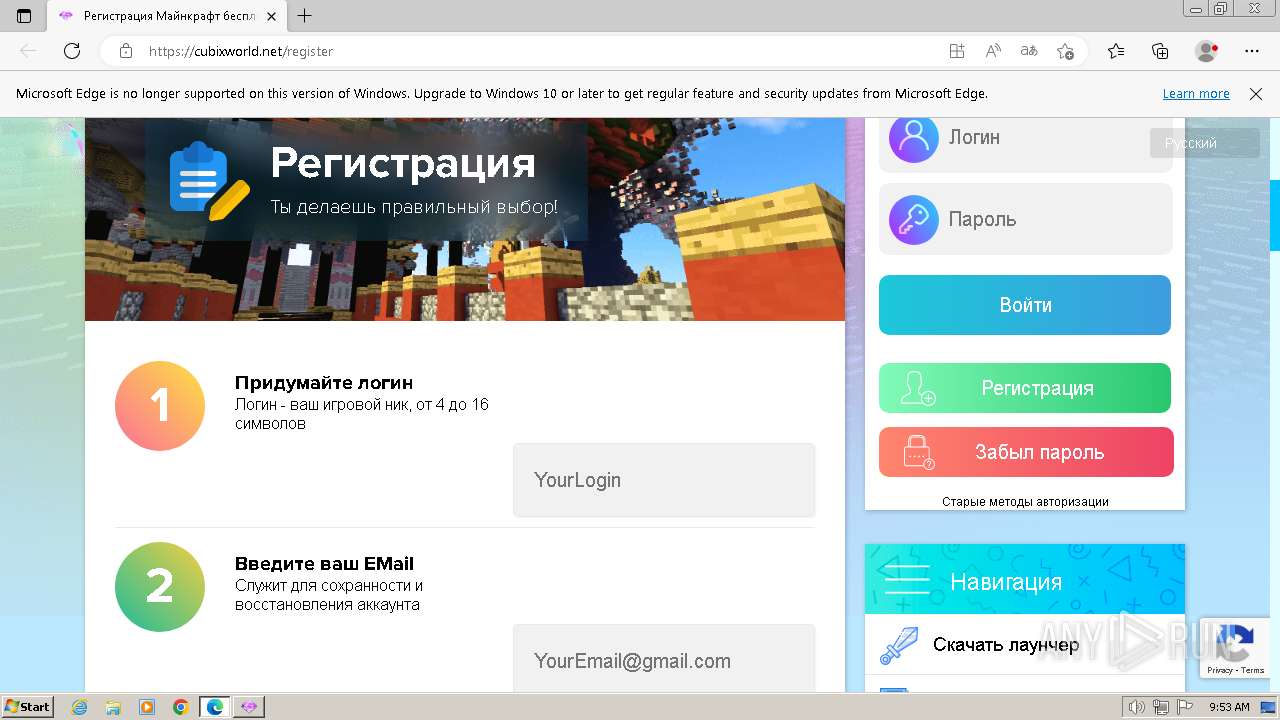Open the Скачать лаунчер menu item
1280x720 pixels.
(1024, 645)
